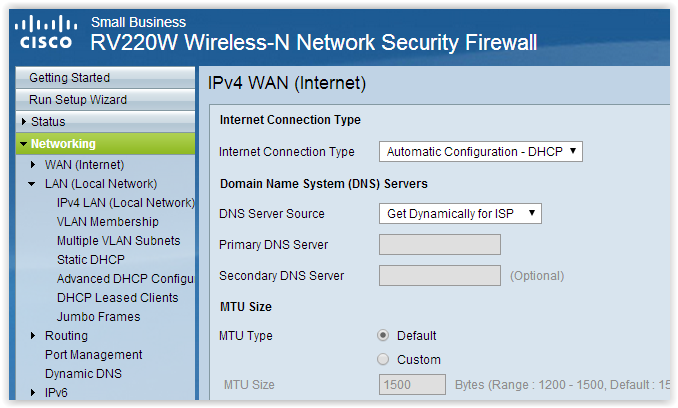The image size is (678, 408).
Task: Select the Custom MTU Type radio button
Action: click(x=383, y=359)
